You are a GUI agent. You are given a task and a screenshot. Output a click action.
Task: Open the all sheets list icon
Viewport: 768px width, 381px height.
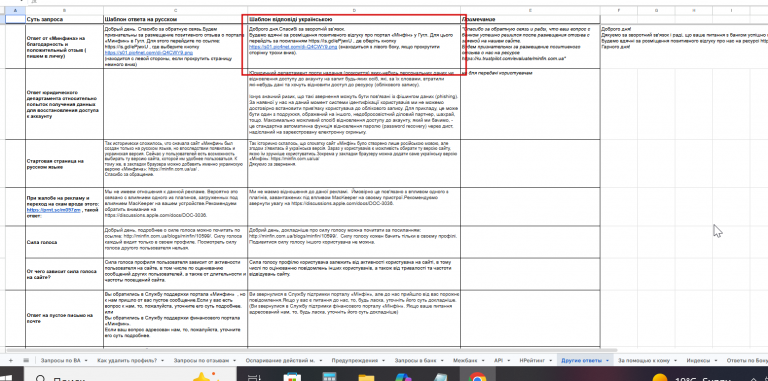click(26, 360)
